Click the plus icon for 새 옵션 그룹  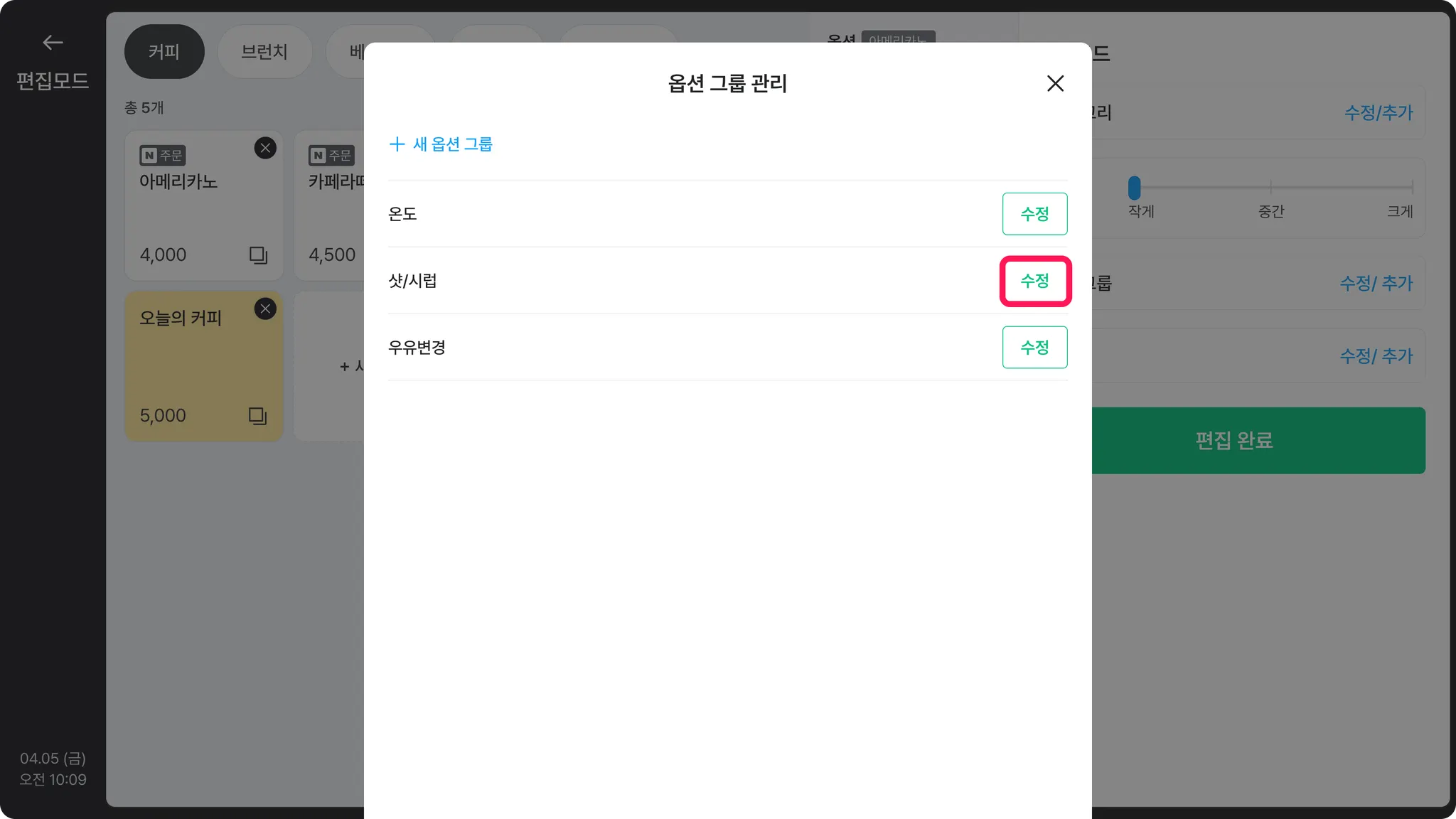tap(397, 144)
